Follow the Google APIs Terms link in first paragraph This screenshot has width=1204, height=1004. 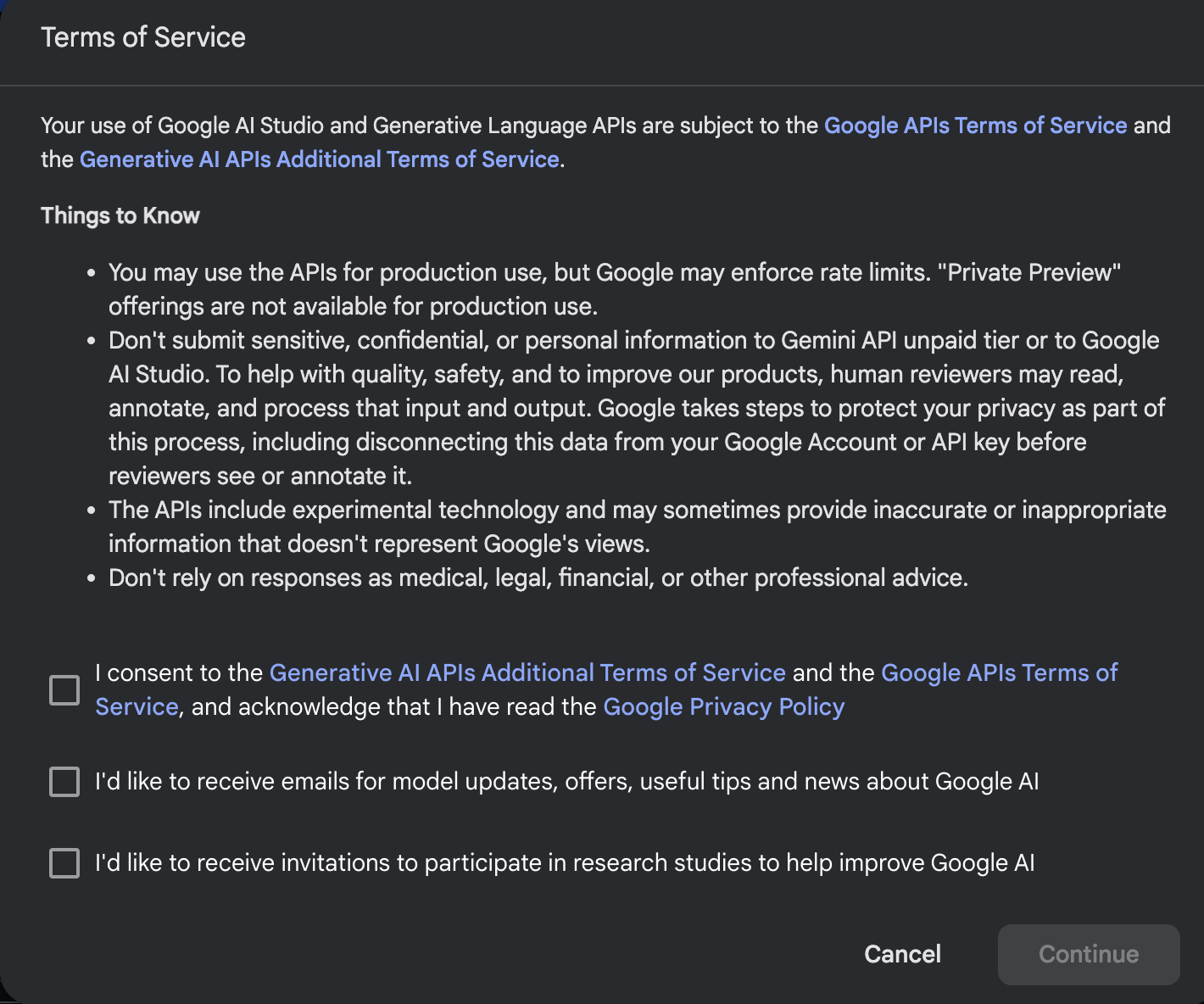(974, 125)
